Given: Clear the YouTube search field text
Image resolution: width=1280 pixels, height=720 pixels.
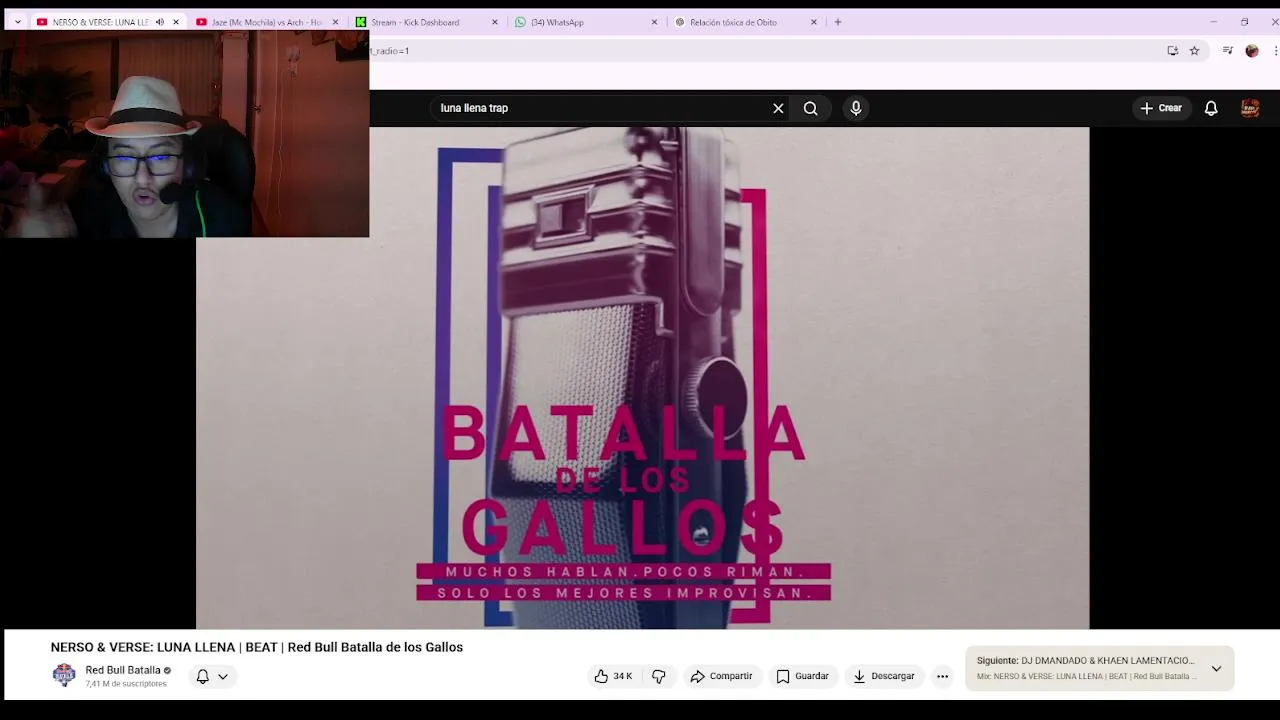Looking at the screenshot, I should tap(778, 108).
